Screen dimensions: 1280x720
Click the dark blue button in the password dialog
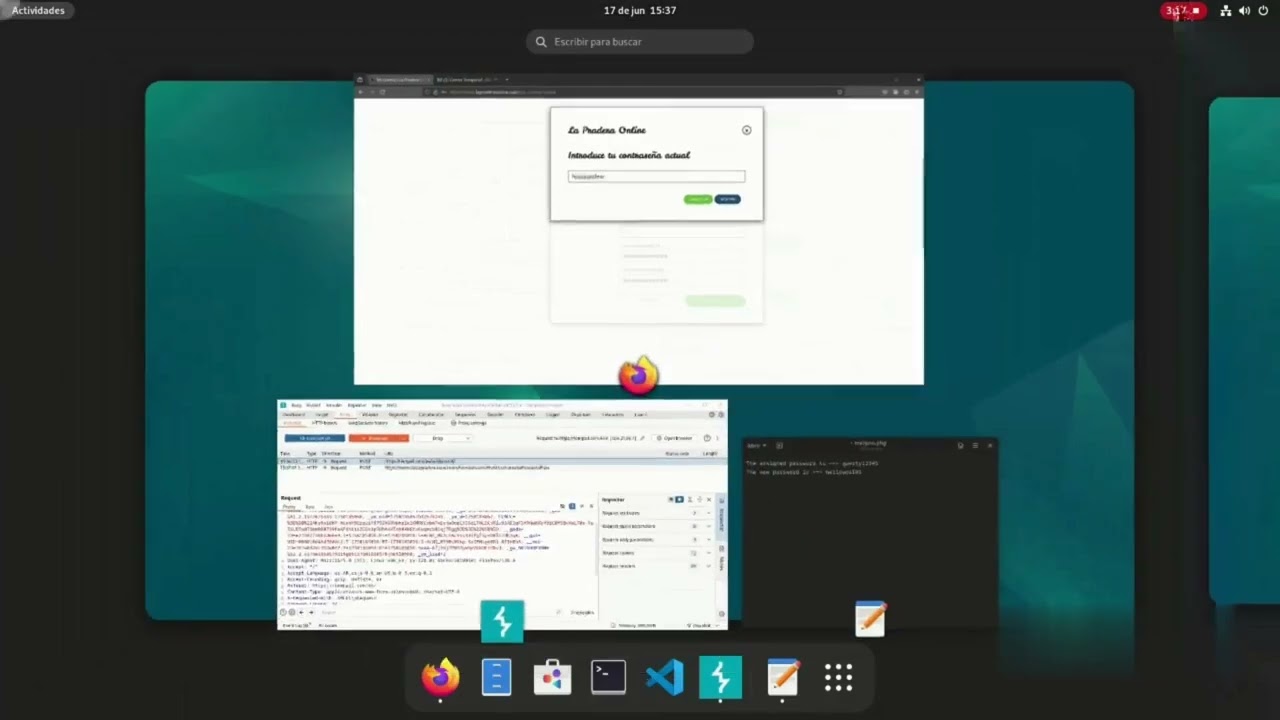click(728, 199)
